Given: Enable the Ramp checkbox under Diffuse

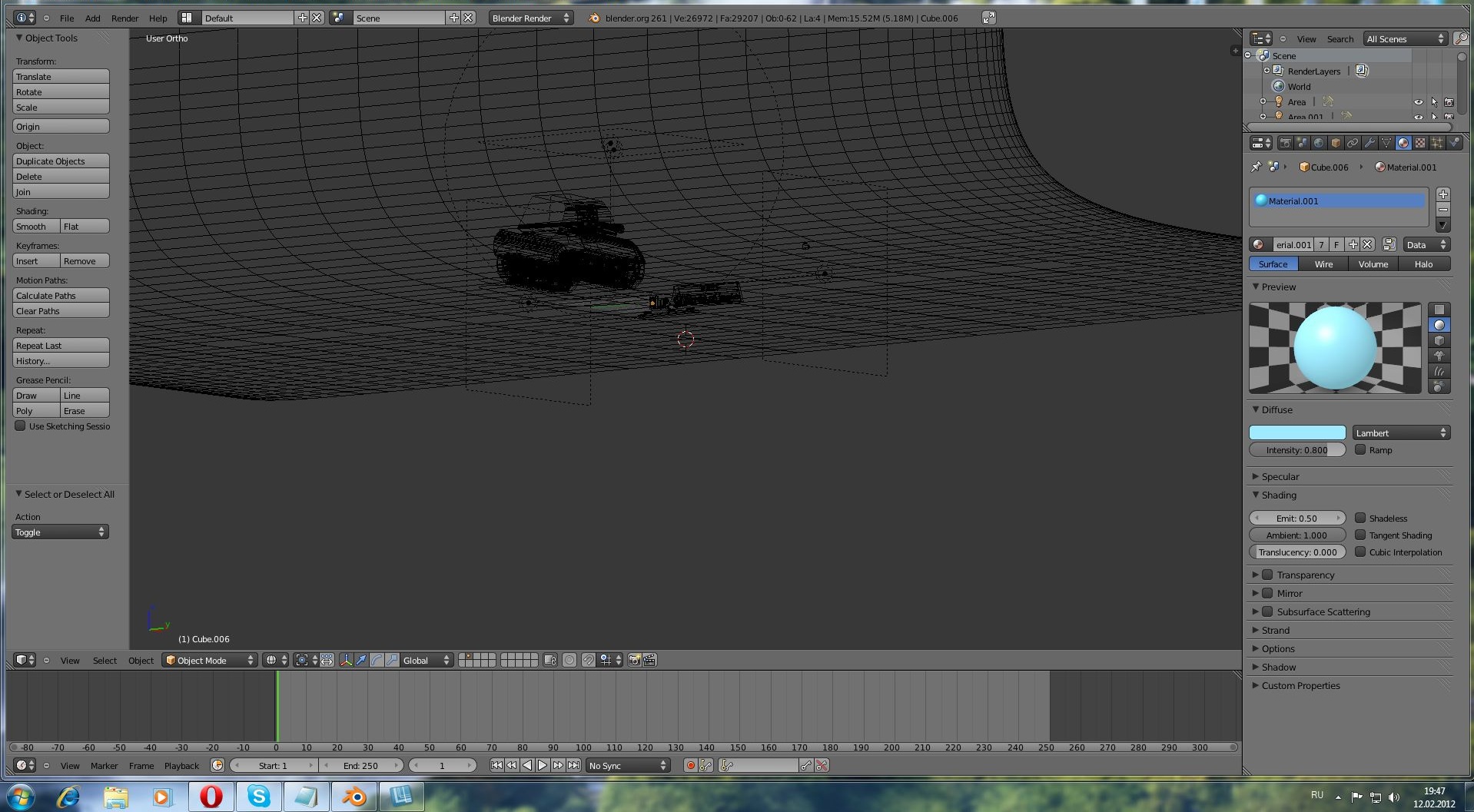Looking at the screenshot, I should (1360, 450).
